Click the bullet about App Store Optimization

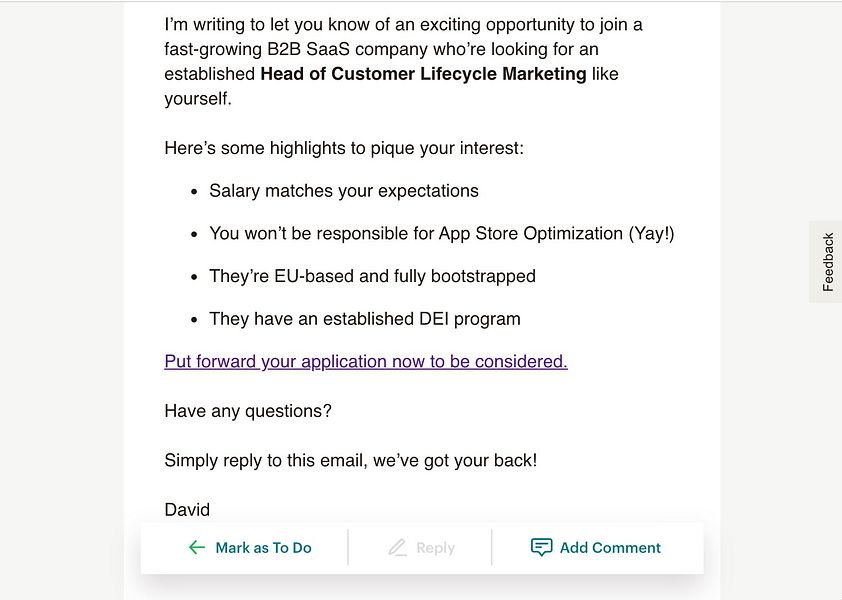click(x=444, y=233)
